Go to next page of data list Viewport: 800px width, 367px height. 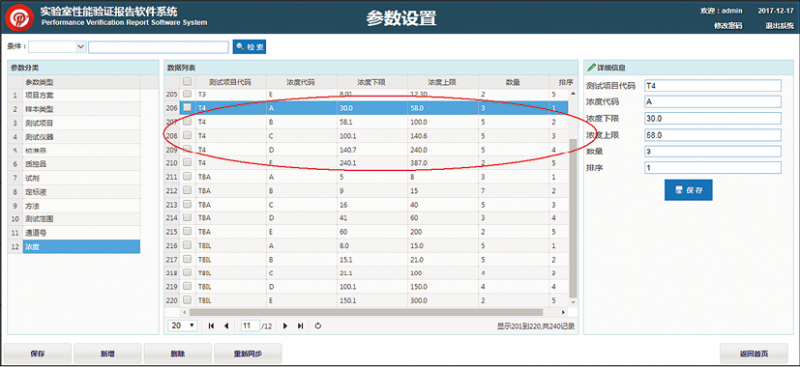tap(285, 326)
